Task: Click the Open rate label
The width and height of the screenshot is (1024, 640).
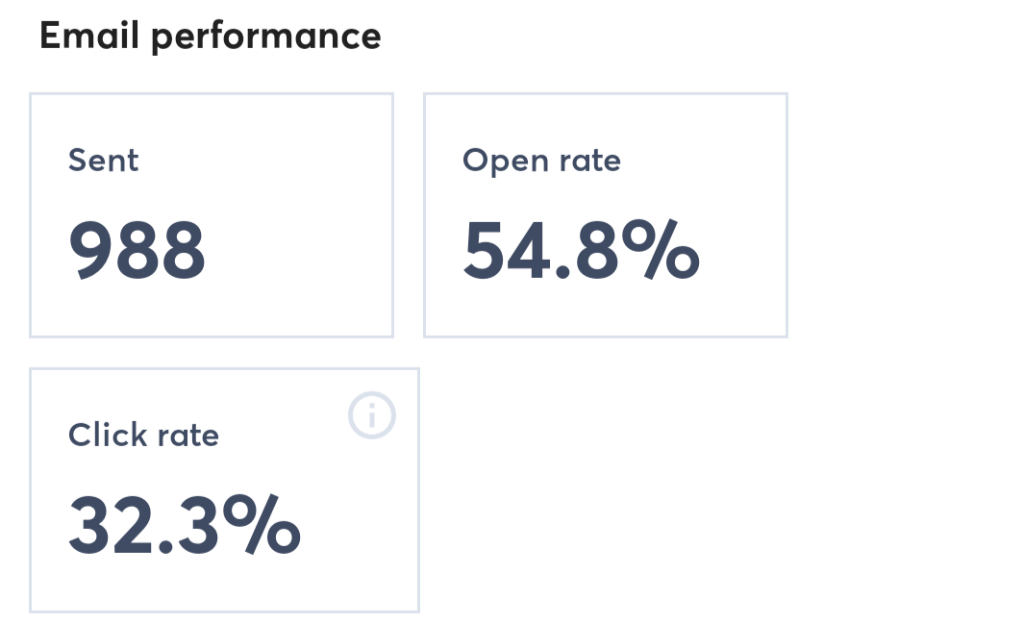Action: coord(541,160)
